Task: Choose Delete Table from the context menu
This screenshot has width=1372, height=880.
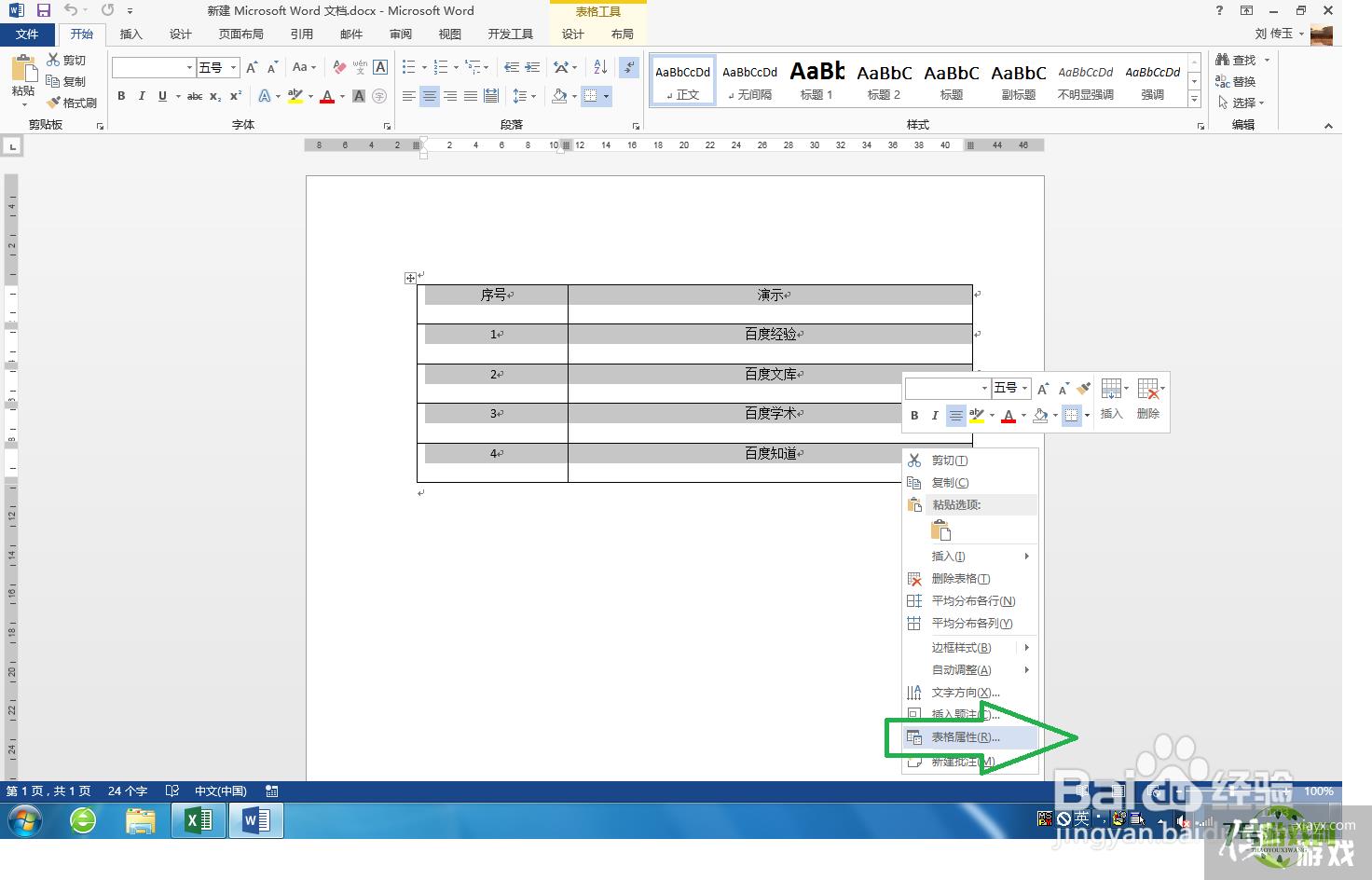Action: tap(969, 579)
